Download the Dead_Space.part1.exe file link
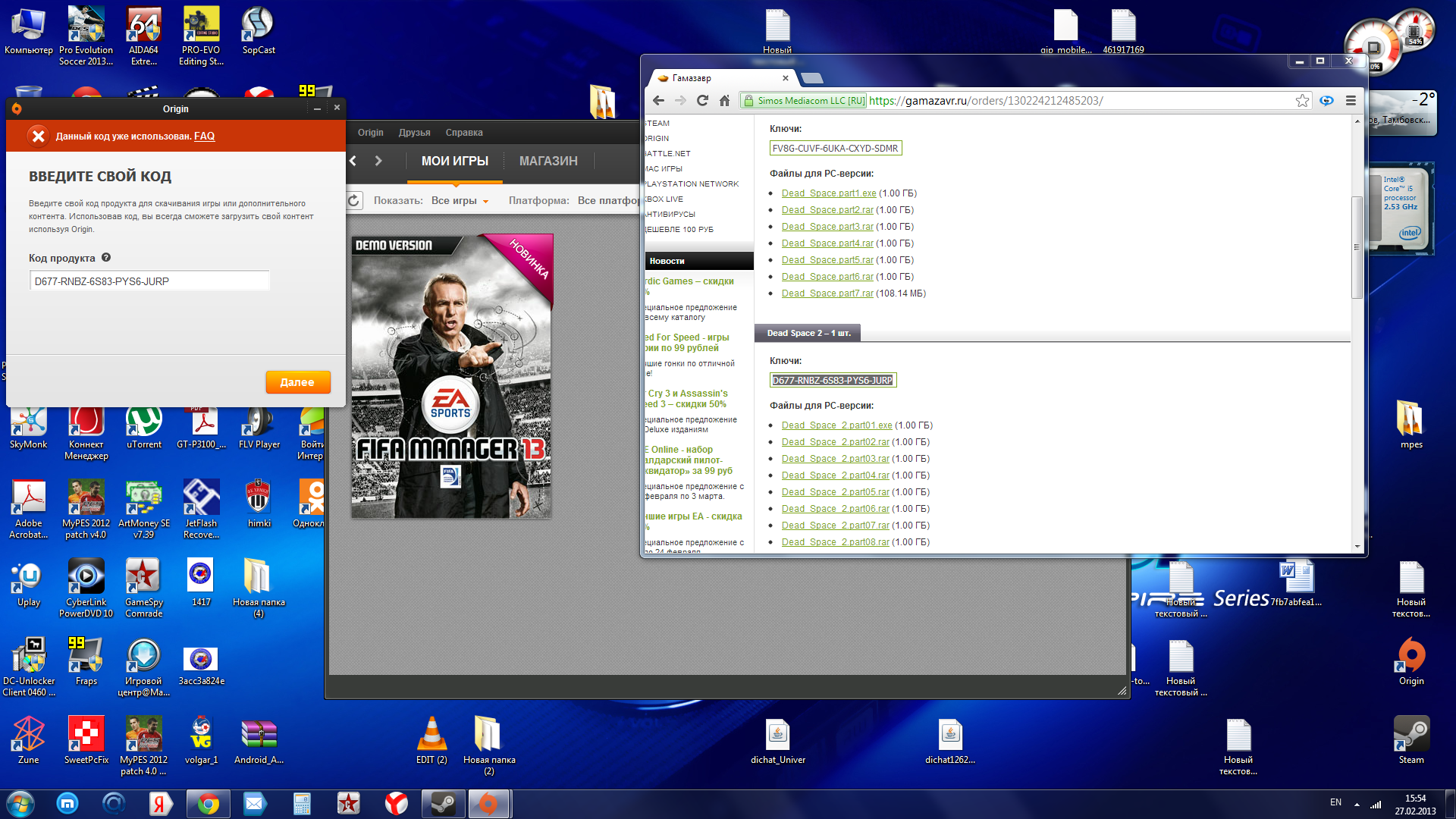 [x=828, y=193]
